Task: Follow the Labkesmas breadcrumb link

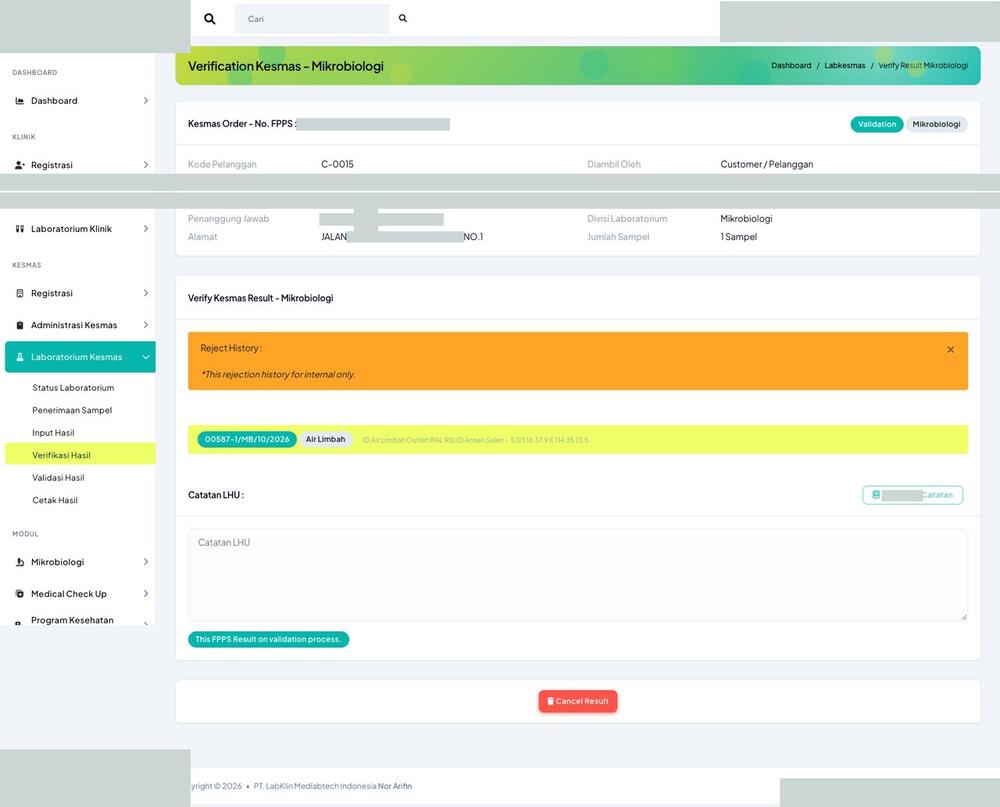Action: (845, 66)
